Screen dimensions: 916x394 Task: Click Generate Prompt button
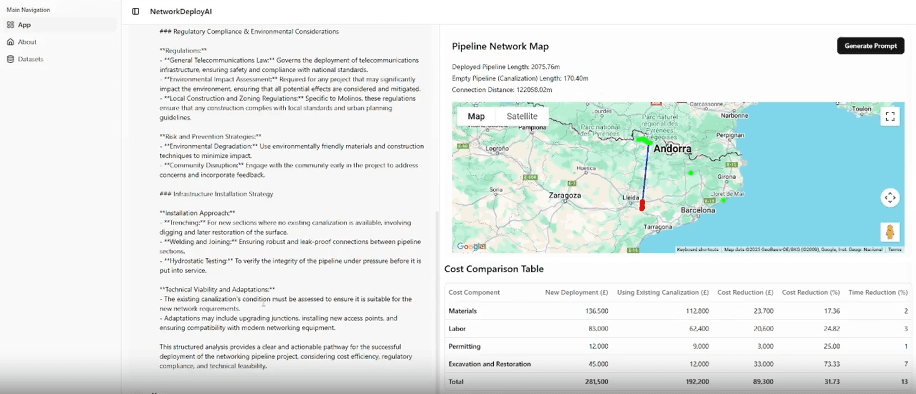coord(870,46)
